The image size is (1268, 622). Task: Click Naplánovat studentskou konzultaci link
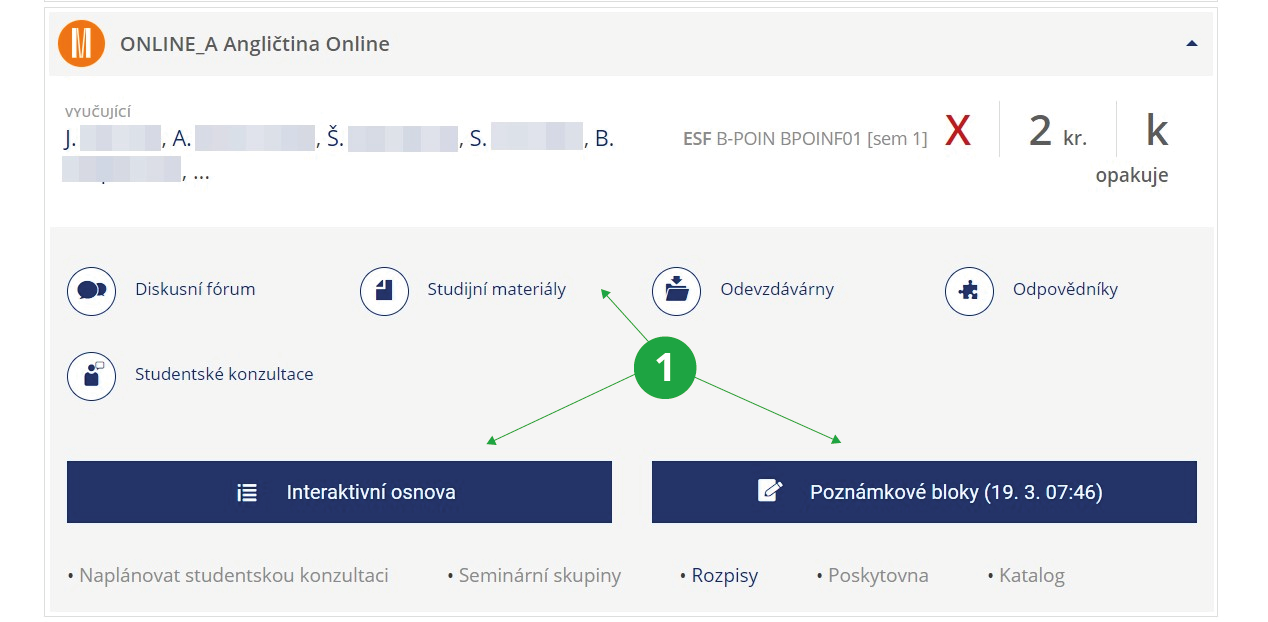(233, 576)
